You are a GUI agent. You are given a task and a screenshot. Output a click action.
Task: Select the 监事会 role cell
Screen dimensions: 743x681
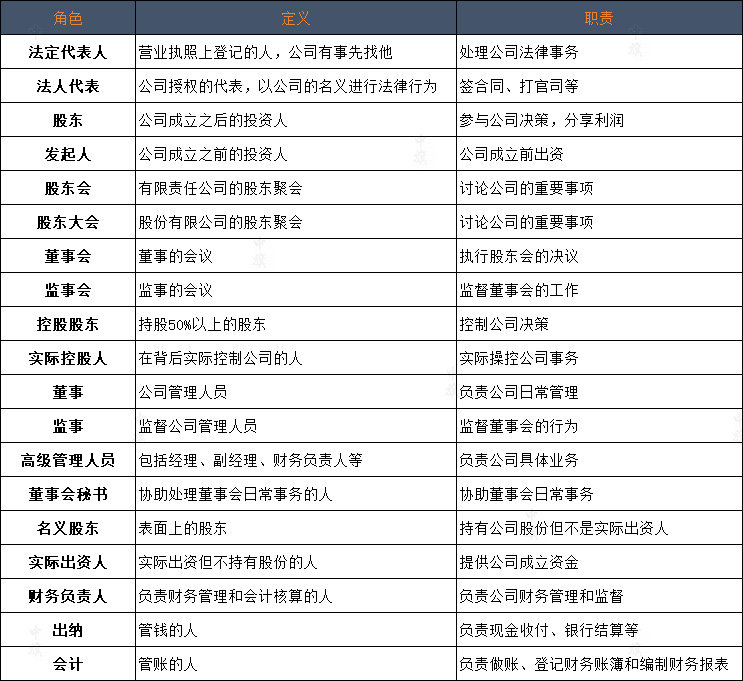[x=67, y=290]
